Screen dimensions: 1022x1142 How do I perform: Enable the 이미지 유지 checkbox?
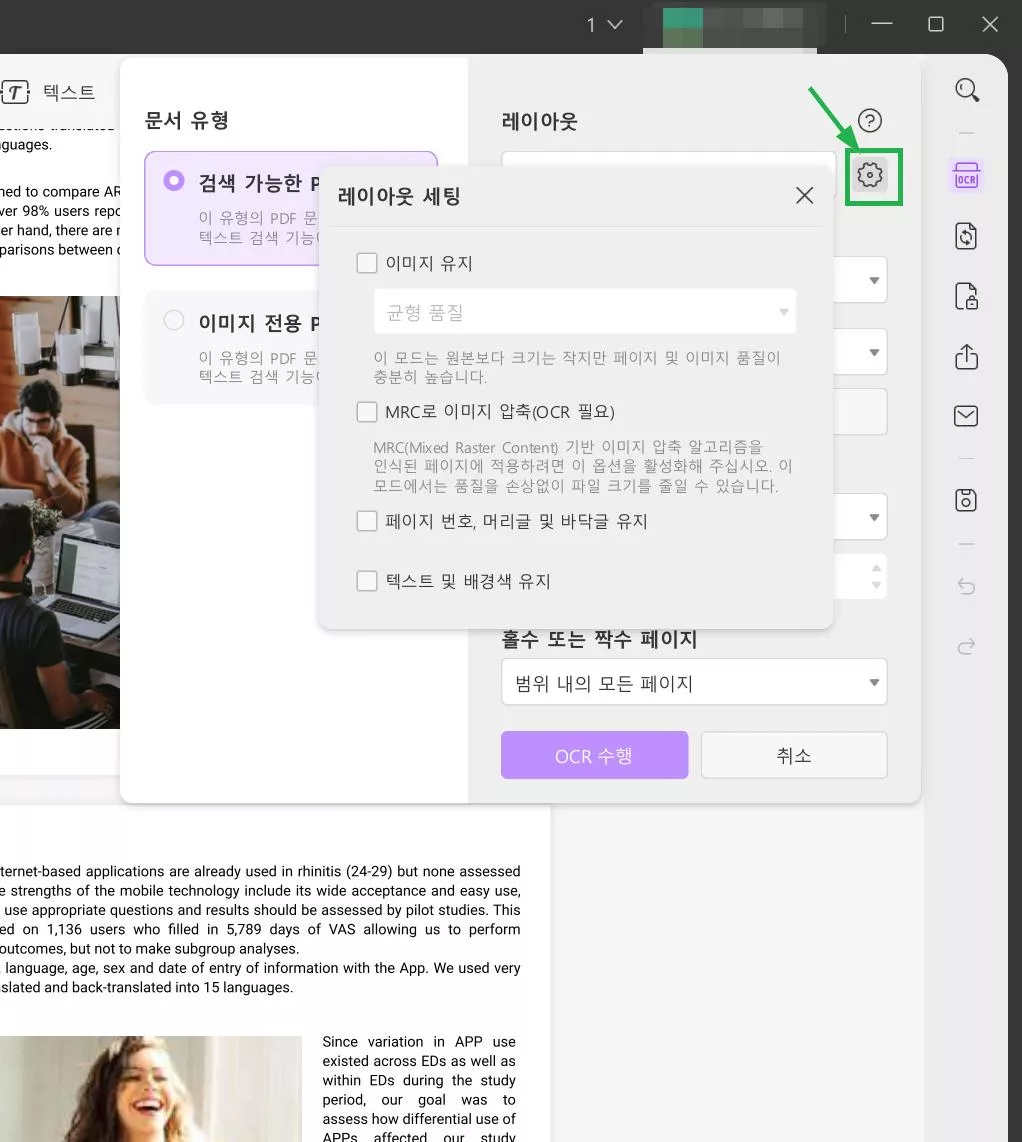pyautogui.click(x=366, y=263)
